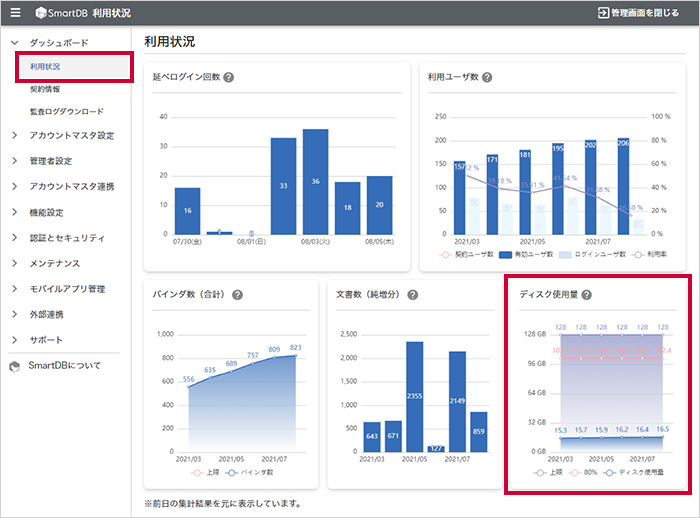
Task: Click the 管理画面を閉じる exit icon
Action: click(x=603, y=13)
